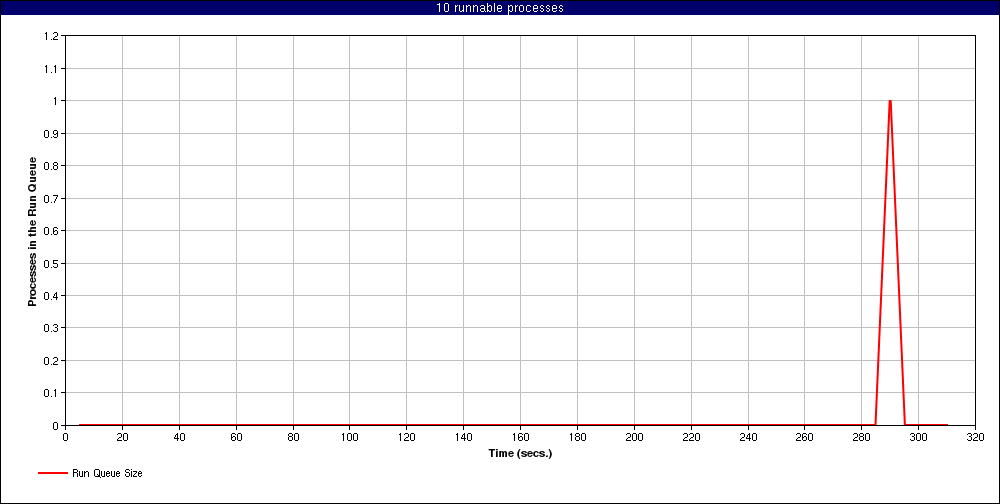Click the y-axis value 0.8
Image resolution: width=1000 pixels, height=504 pixels.
[x=53, y=166]
